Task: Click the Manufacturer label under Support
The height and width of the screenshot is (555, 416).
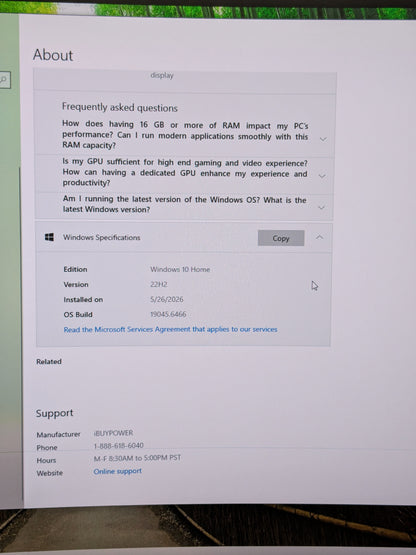Action: 58,434
